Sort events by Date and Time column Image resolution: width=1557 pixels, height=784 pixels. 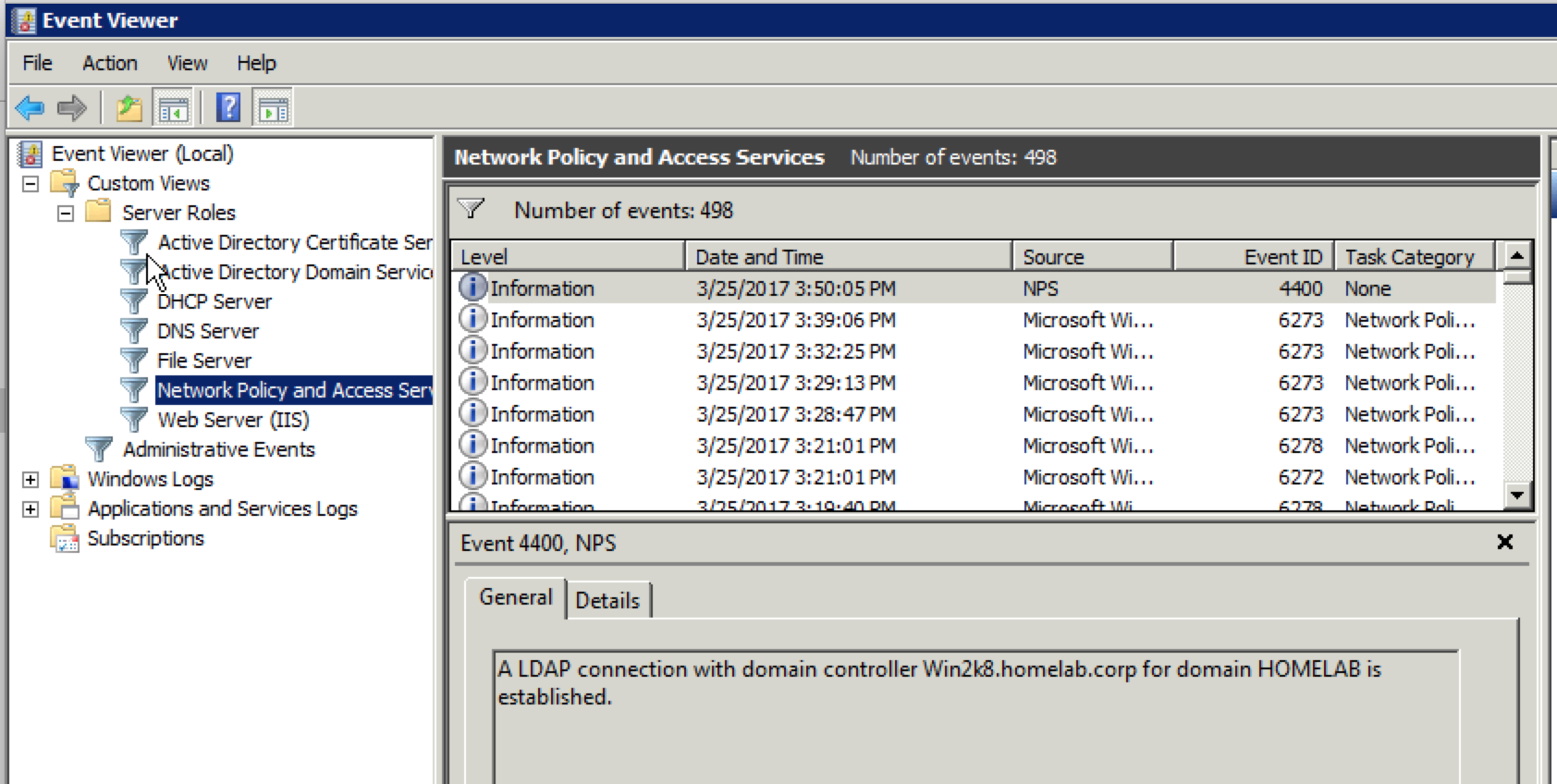(848, 256)
